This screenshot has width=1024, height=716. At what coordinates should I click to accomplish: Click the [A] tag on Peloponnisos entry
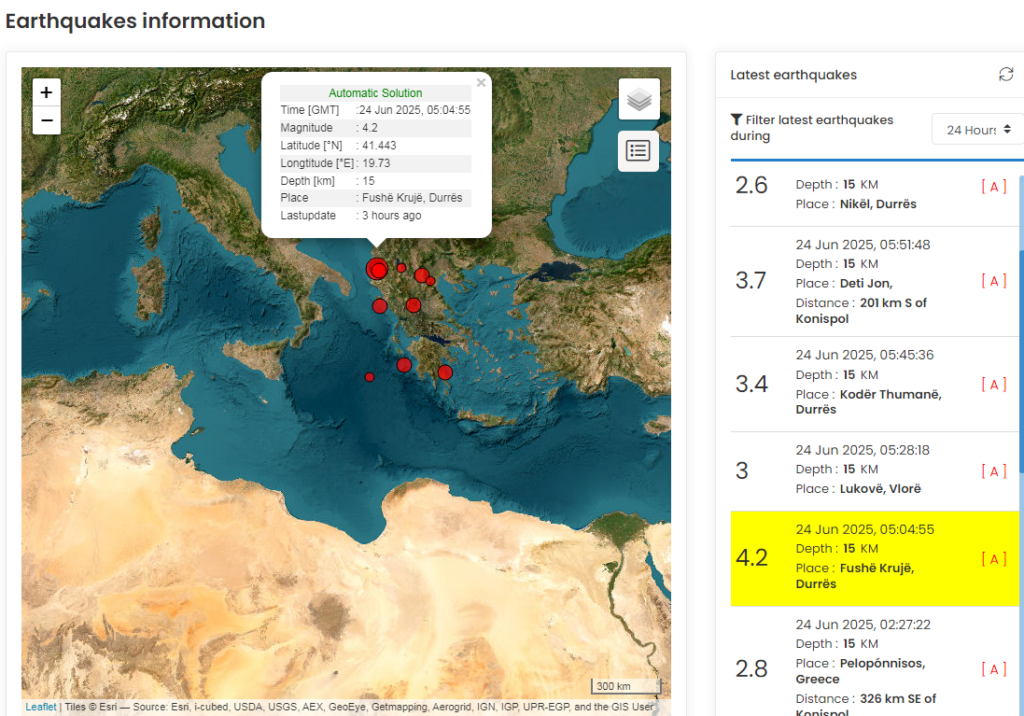pyautogui.click(x=993, y=669)
